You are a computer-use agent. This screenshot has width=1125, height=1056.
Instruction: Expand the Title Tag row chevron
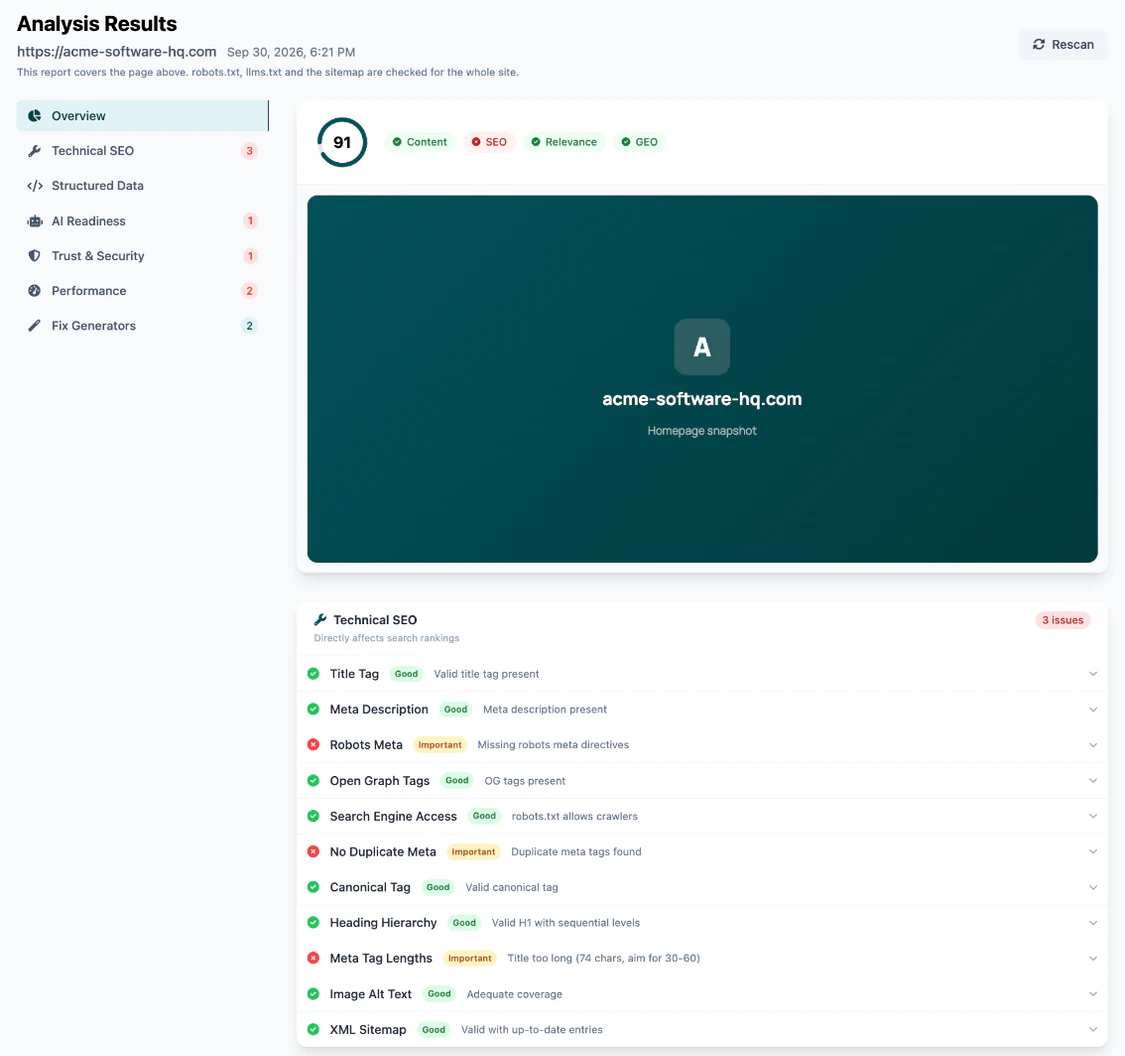pos(1093,674)
